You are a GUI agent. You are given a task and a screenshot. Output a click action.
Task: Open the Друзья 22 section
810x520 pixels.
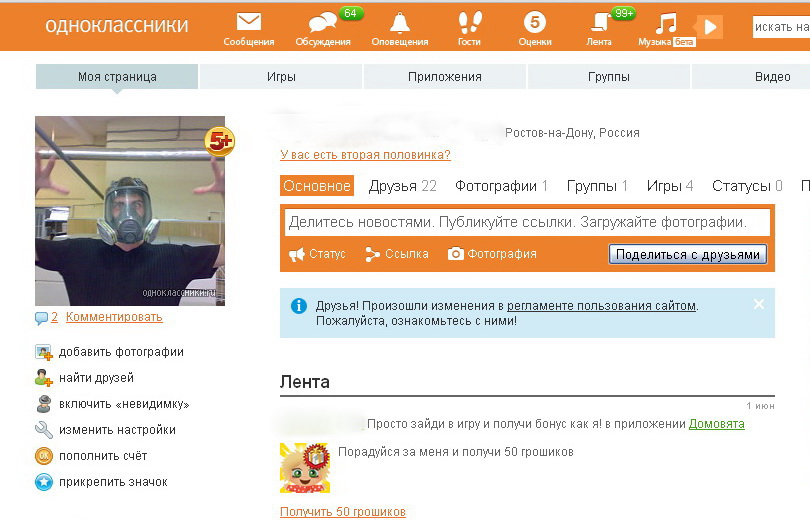pos(402,186)
